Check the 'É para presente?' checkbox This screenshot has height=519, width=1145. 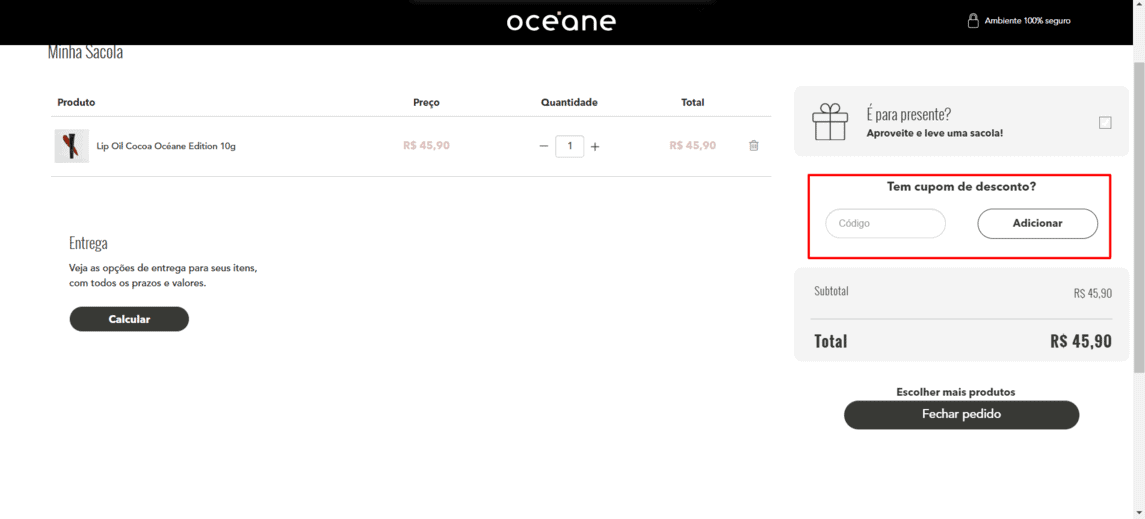pyautogui.click(x=1105, y=123)
